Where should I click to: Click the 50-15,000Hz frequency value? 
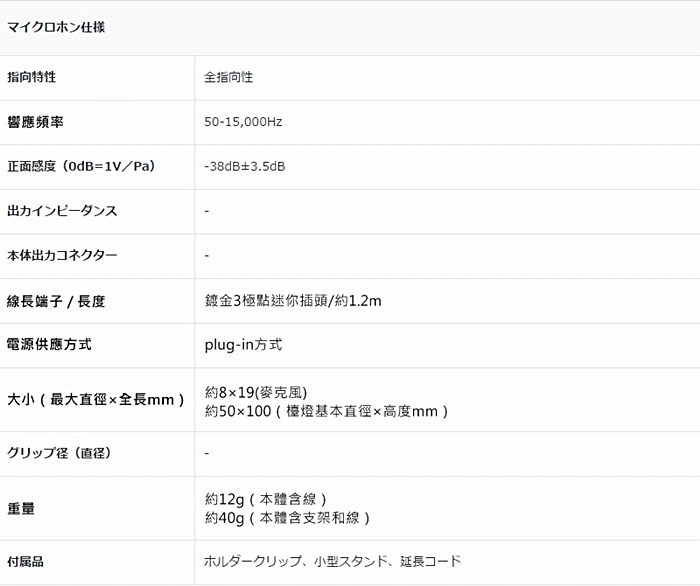243,122
